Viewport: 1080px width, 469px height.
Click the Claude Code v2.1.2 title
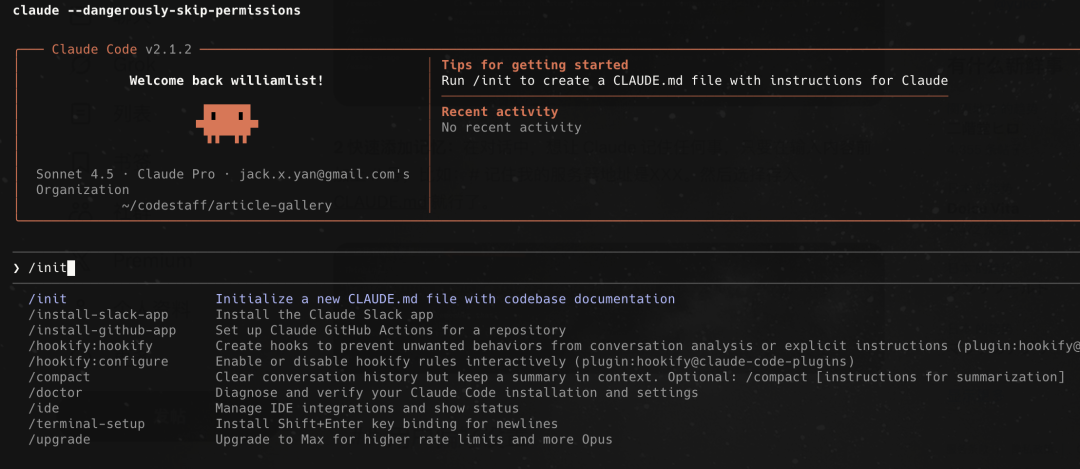pos(121,49)
